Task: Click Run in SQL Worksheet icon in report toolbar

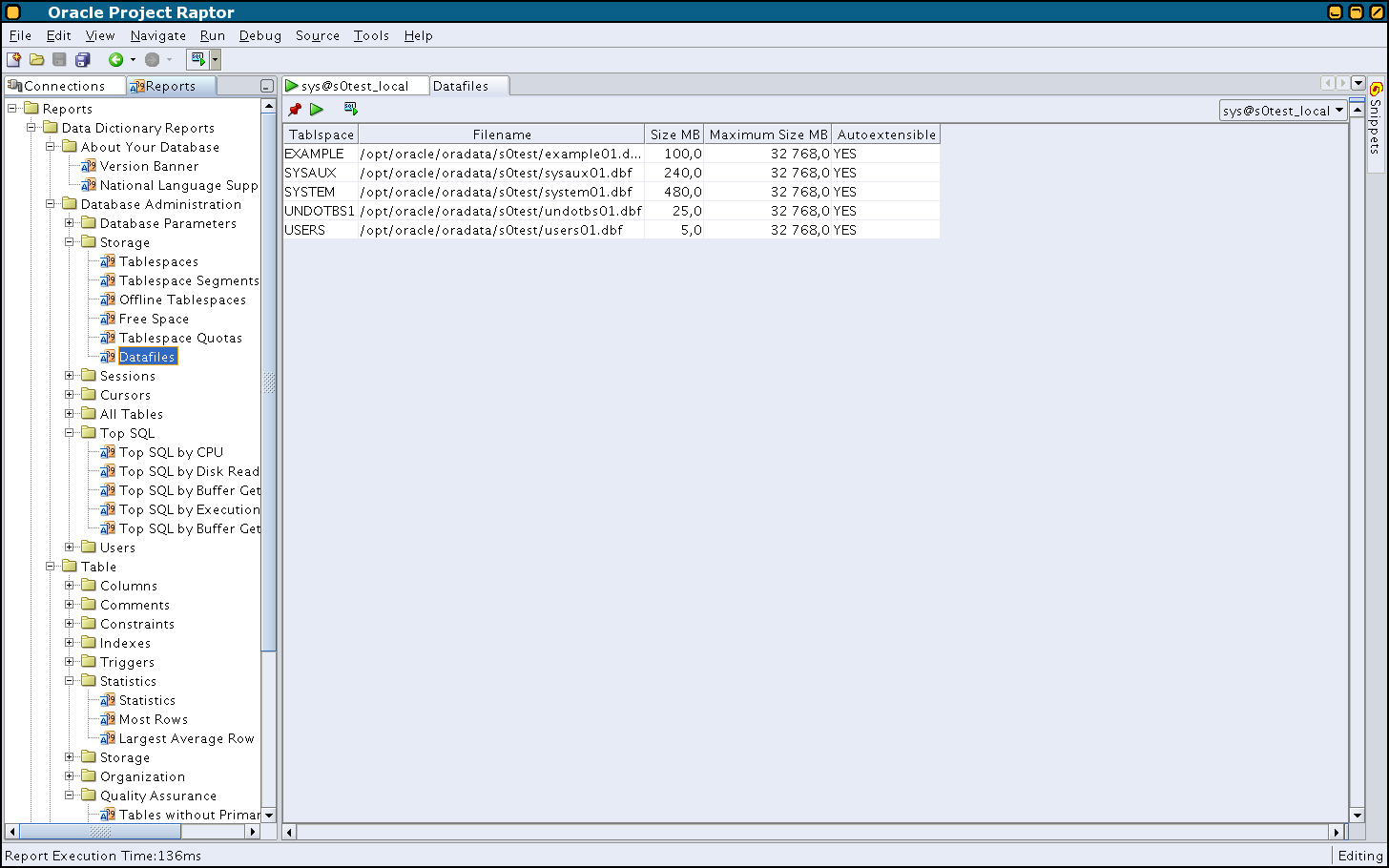Action: coord(350,110)
